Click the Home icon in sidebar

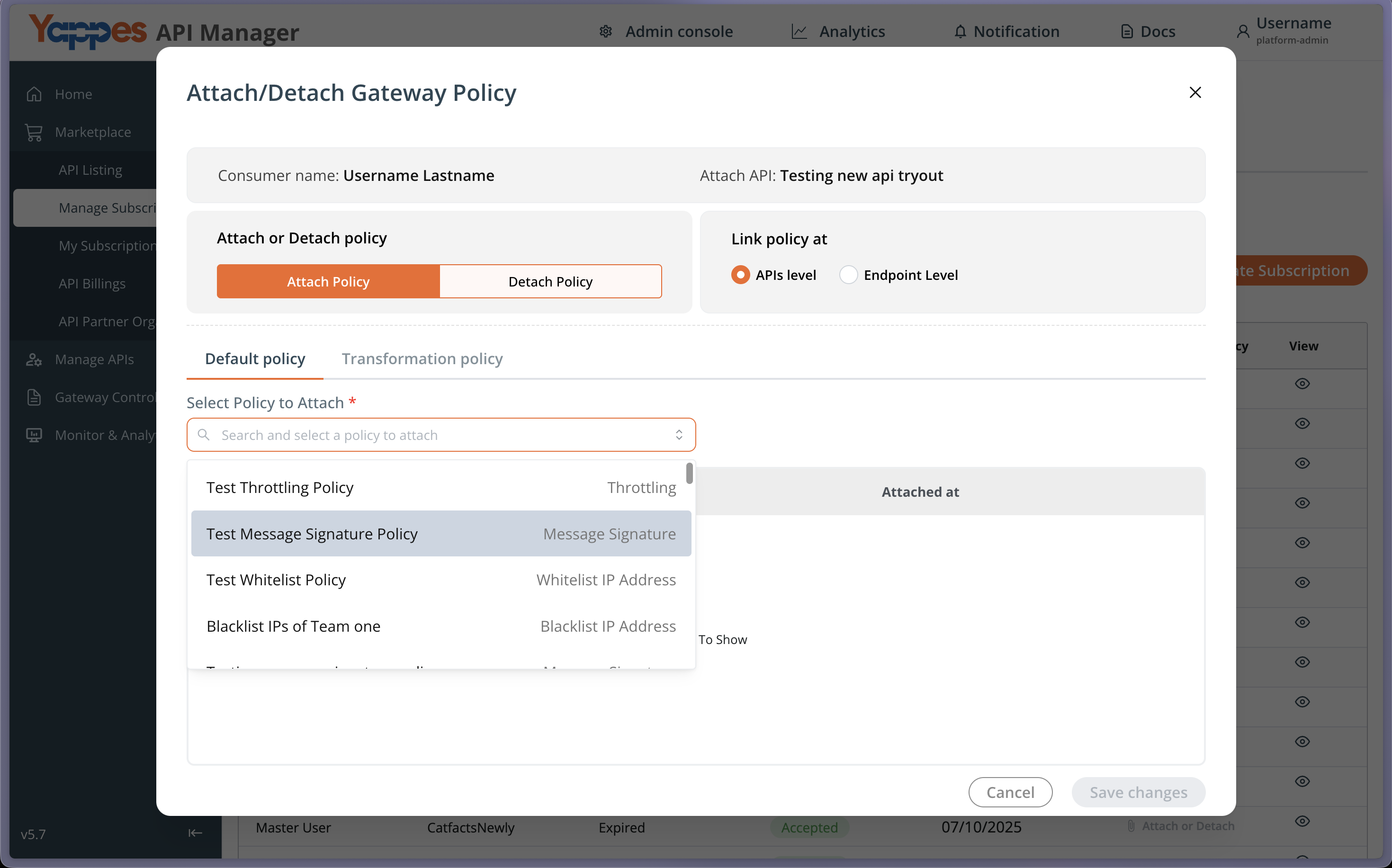[x=34, y=94]
